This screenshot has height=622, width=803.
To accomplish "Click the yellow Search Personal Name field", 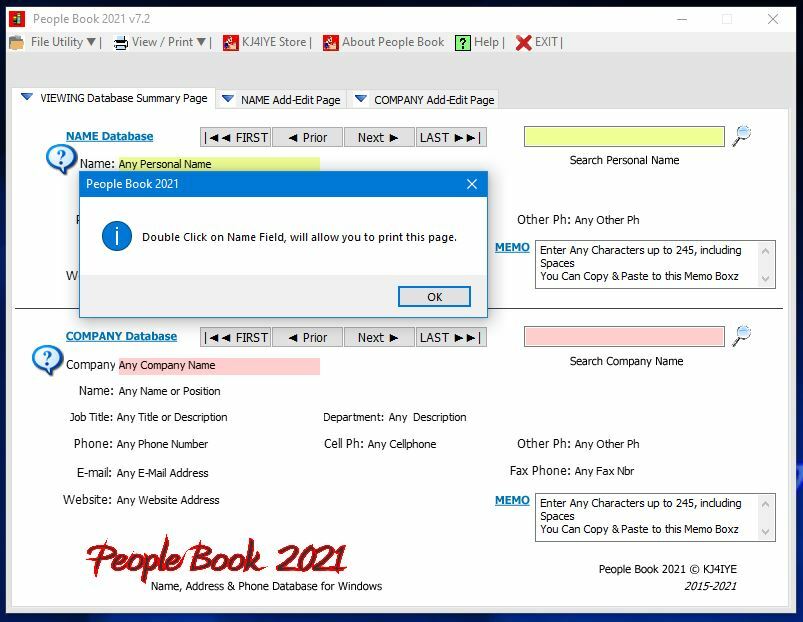I will tap(624, 137).
